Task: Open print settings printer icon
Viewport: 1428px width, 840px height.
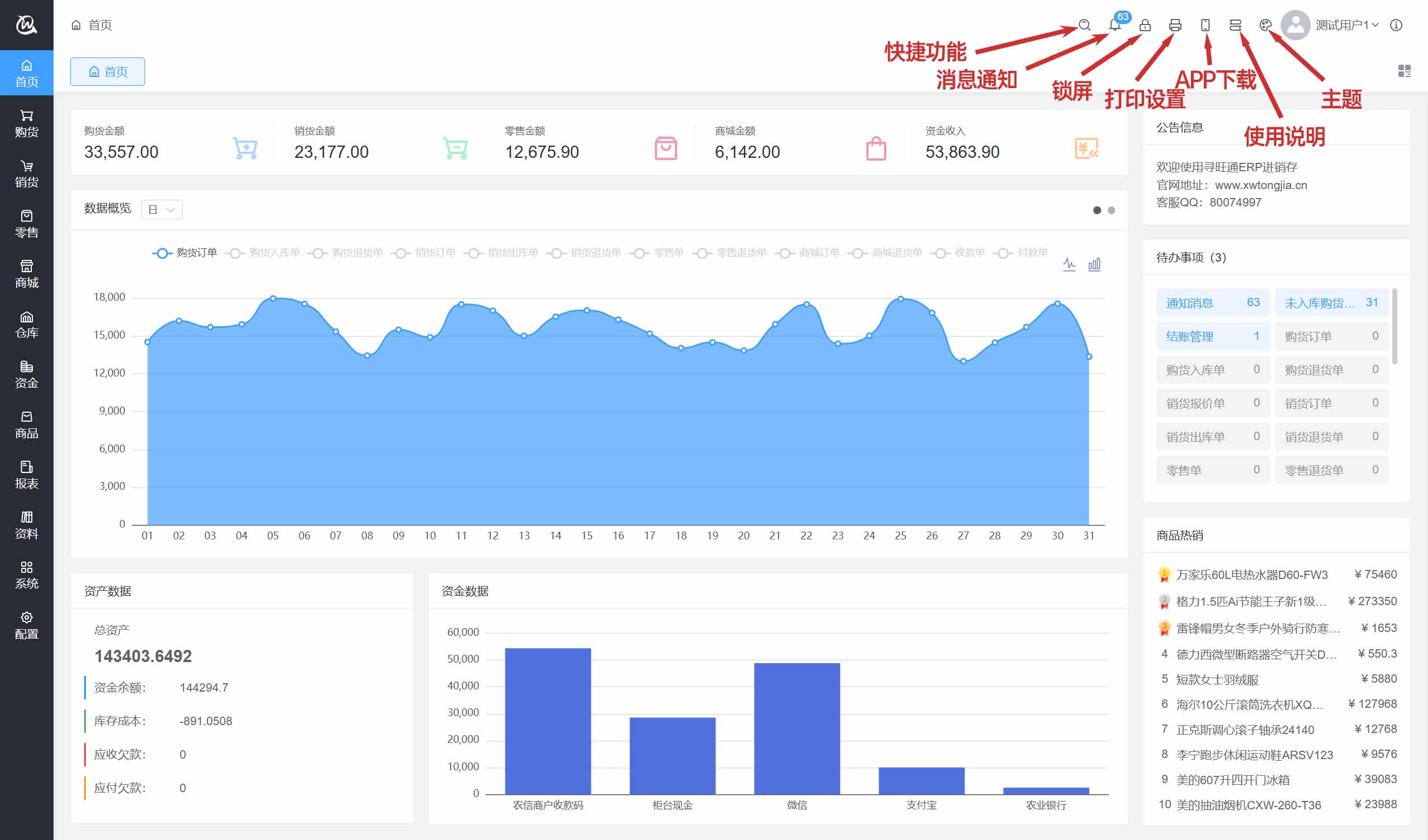Action: pyautogui.click(x=1175, y=25)
